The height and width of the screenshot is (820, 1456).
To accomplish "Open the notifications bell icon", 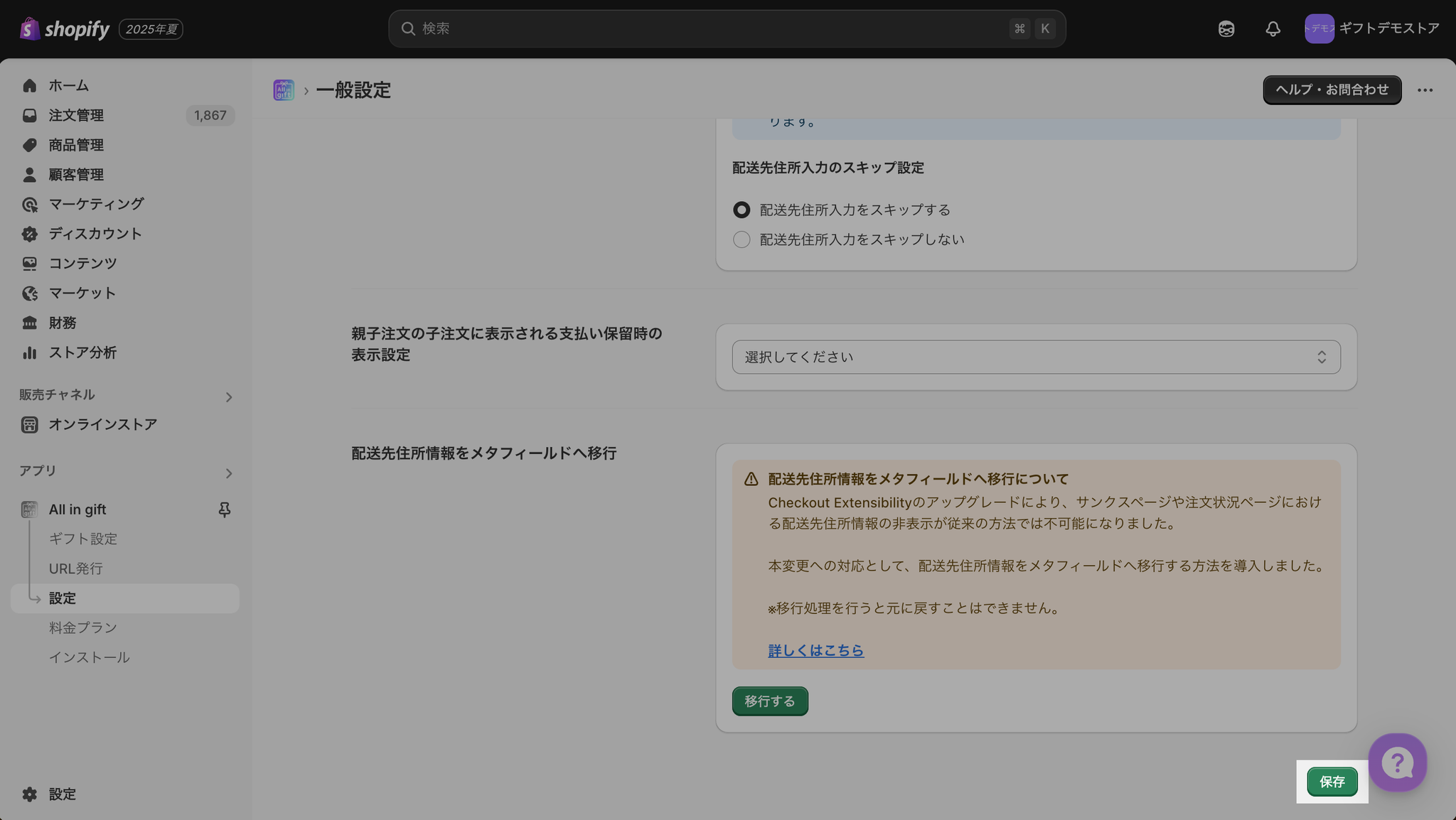I will pos(1273,28).
